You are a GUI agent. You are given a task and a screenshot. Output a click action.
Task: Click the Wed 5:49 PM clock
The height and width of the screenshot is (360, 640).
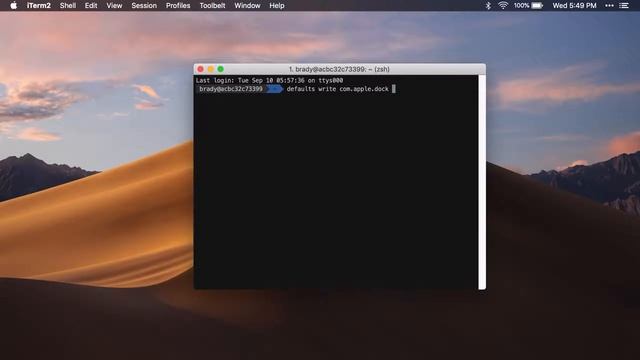coord(574,5)
